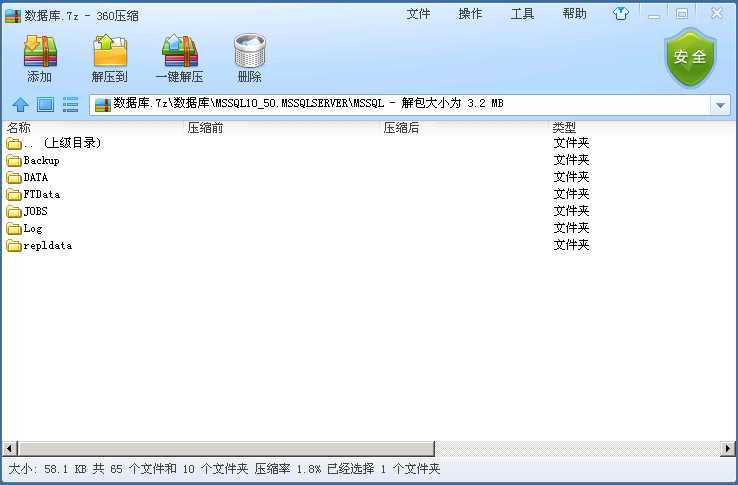Switch to large icon view mode

tap(45, 104)
